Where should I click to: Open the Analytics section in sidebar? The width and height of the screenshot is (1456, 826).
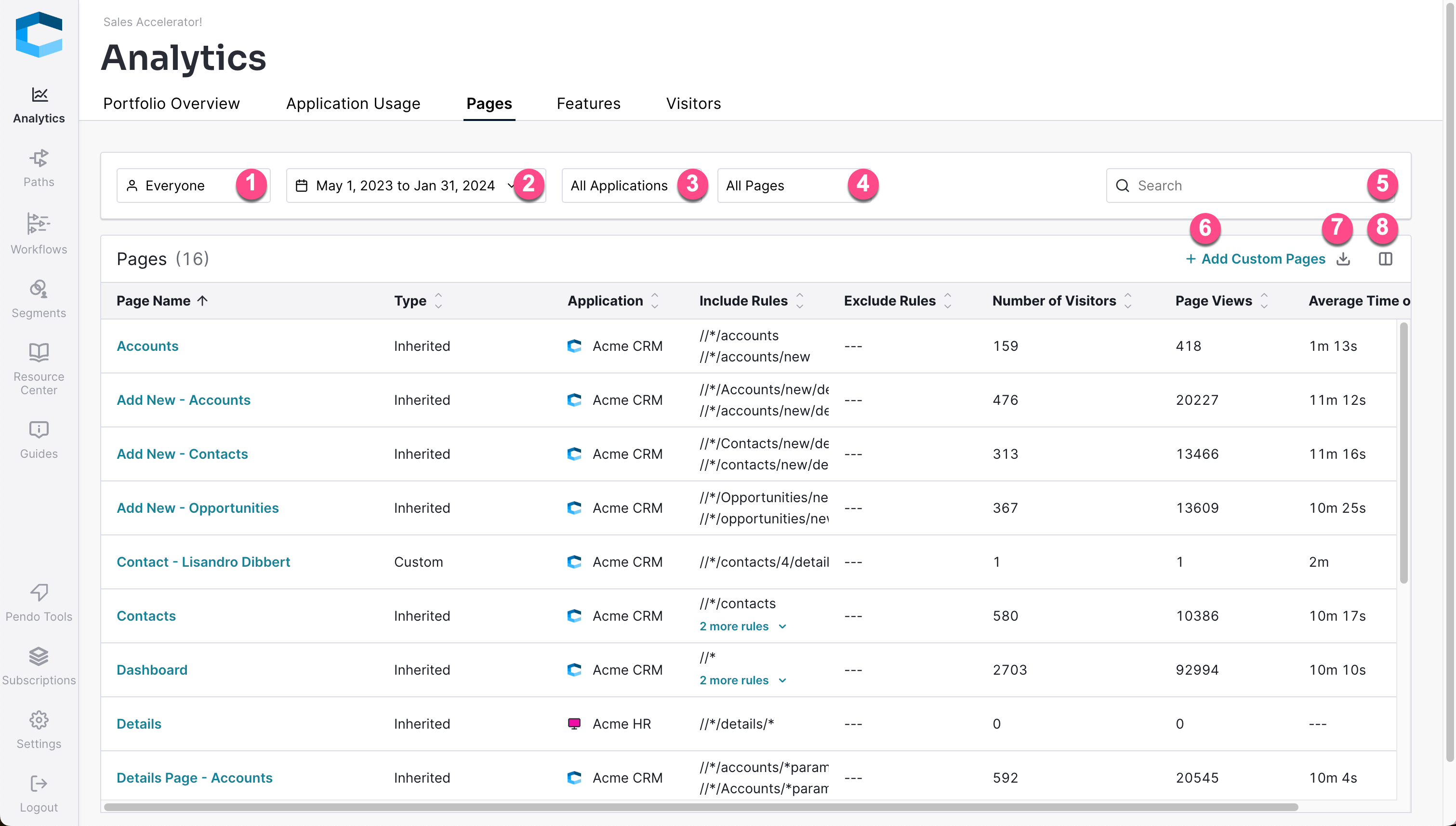point(39,106)
